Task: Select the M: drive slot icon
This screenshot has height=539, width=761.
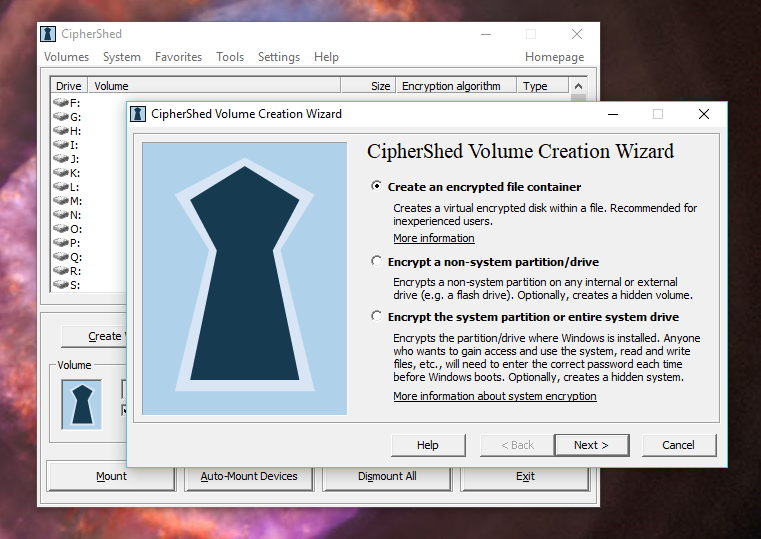Action: [61, 200]
